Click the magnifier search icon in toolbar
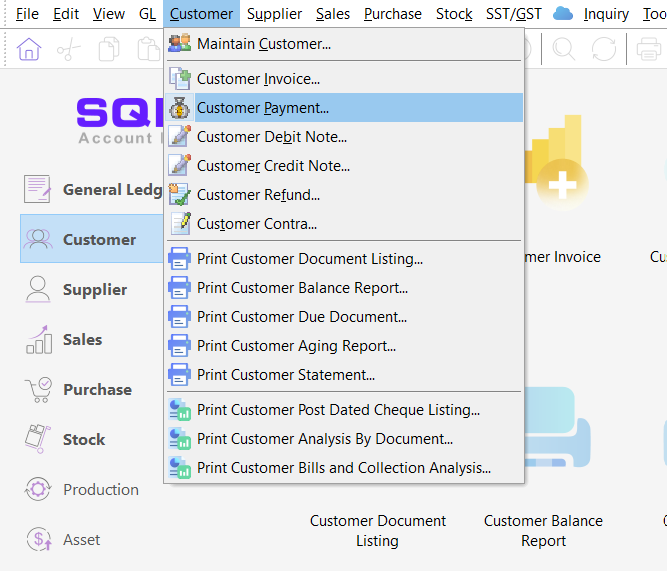Screen dimensions: 667x571 pos(564,49)
